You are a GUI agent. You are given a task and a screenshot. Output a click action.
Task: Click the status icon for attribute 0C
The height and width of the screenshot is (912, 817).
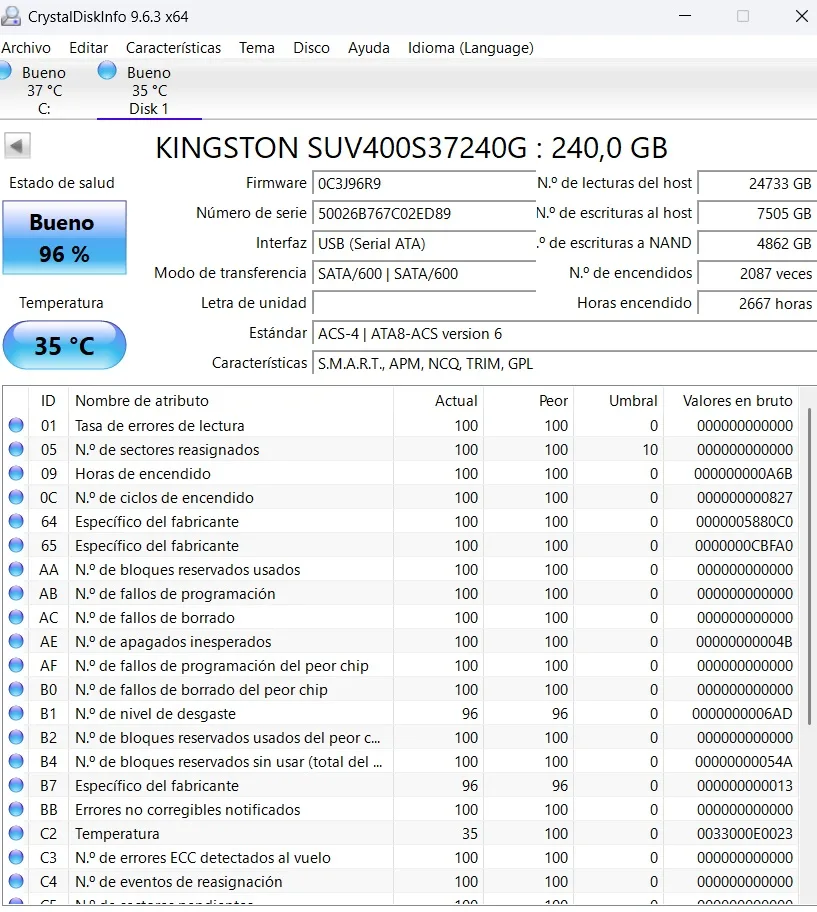point(16,497)
